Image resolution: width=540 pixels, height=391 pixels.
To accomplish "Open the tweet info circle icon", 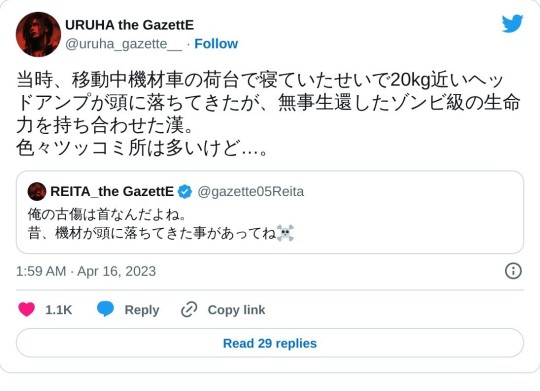I will pos(513,271).
